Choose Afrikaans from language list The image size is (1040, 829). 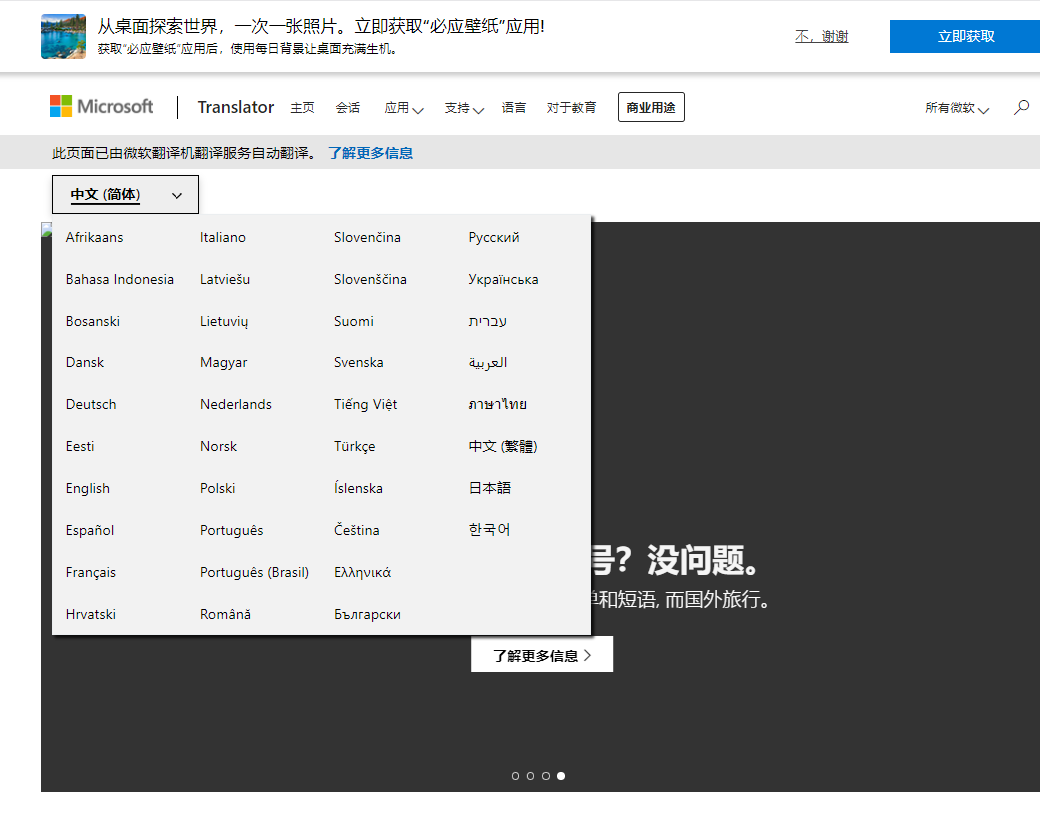[x=94, y=237]
